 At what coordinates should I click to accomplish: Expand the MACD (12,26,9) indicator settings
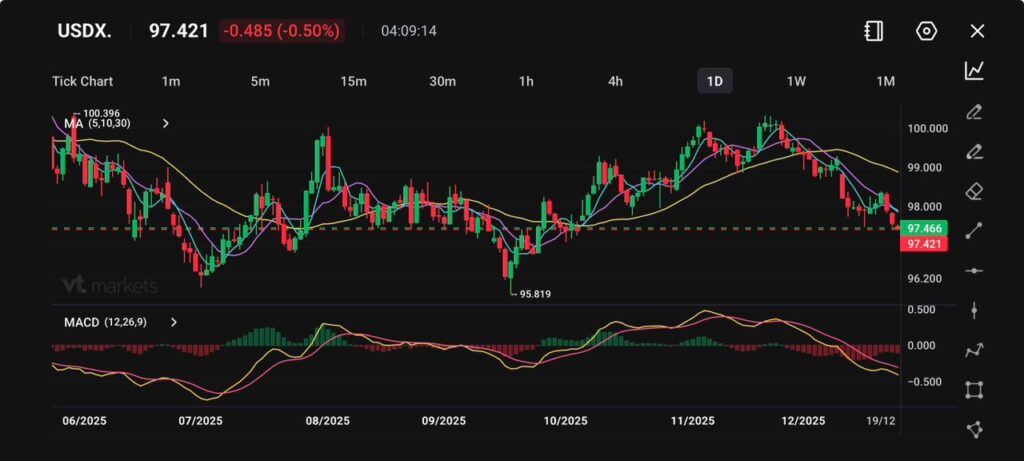point(174,322)
